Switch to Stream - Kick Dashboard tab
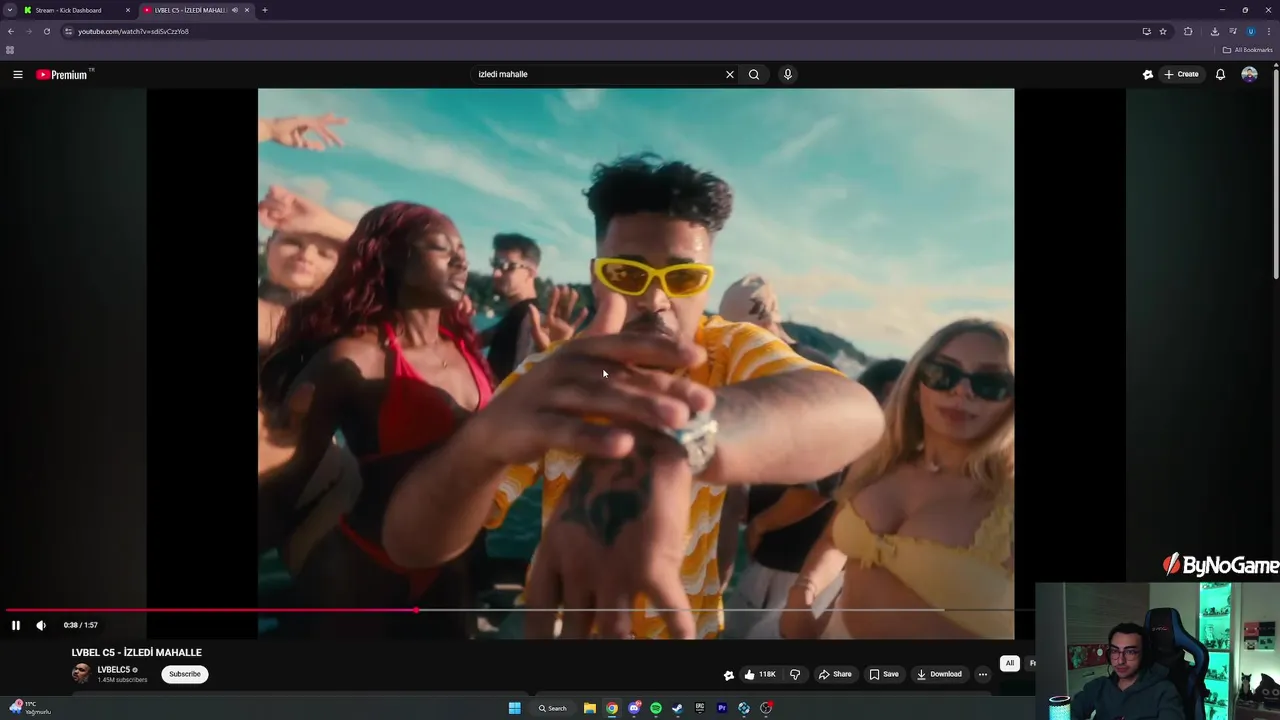Image resolution: width=1280 pixels, height=720 pixels. point(76,10)
